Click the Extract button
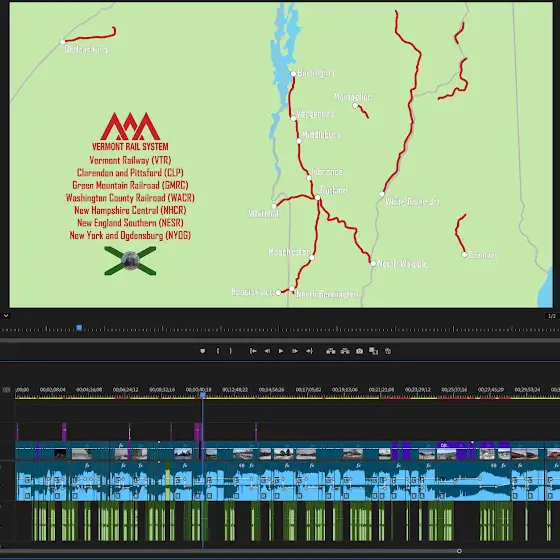This screenshot has width=560, height=560. tap(345, 351)
